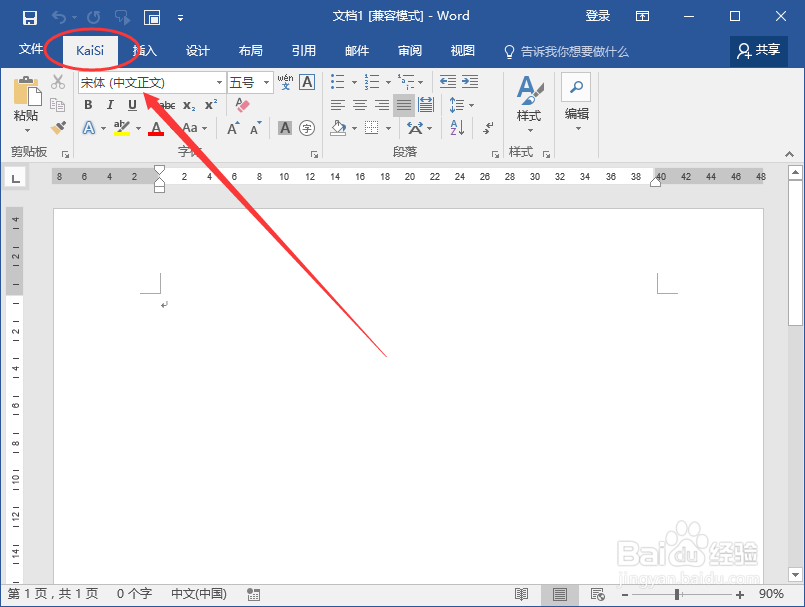The image size is (805, 607).
Task: Save the document with the floppy disk icon
Action: point(30,17)
